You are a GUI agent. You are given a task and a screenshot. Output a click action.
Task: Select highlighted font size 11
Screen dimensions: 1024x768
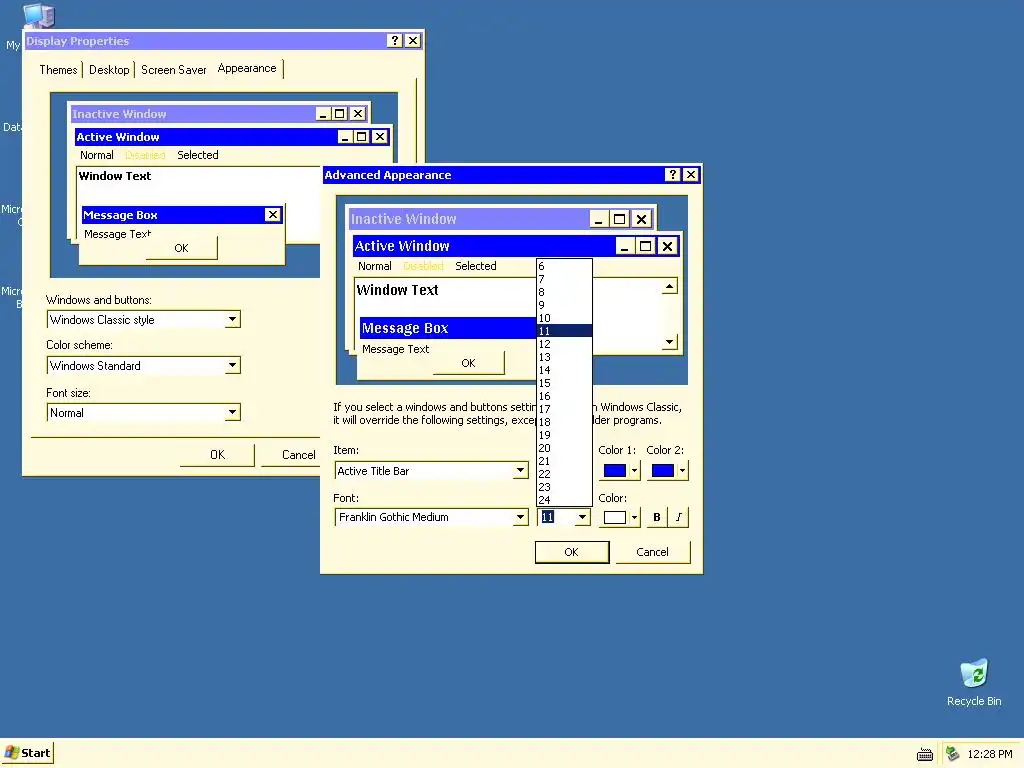[x=564, y=331]
